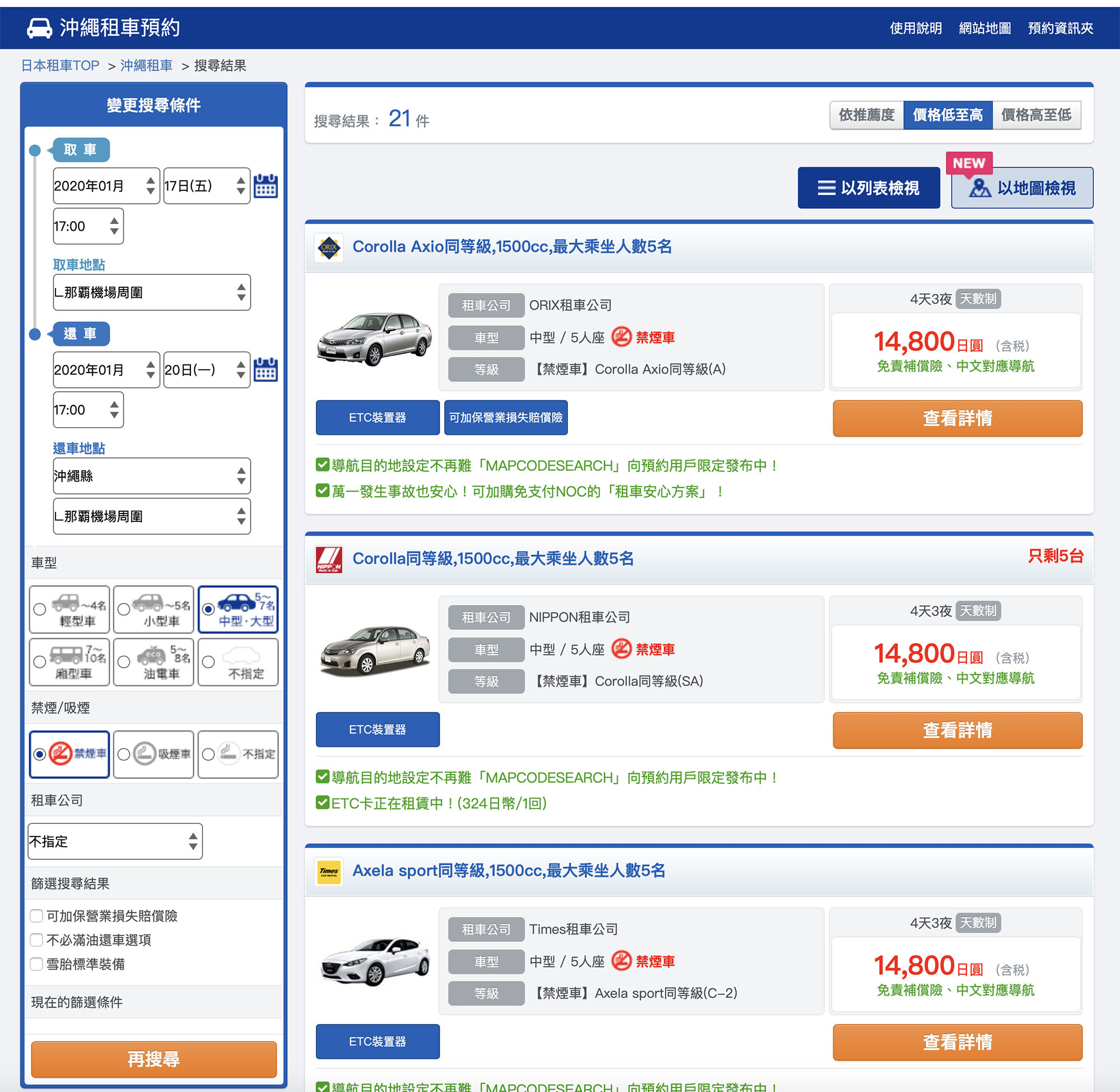Click the NEW badge above map view
This screenshot has height=1092, width=1120.
point(969,164)
